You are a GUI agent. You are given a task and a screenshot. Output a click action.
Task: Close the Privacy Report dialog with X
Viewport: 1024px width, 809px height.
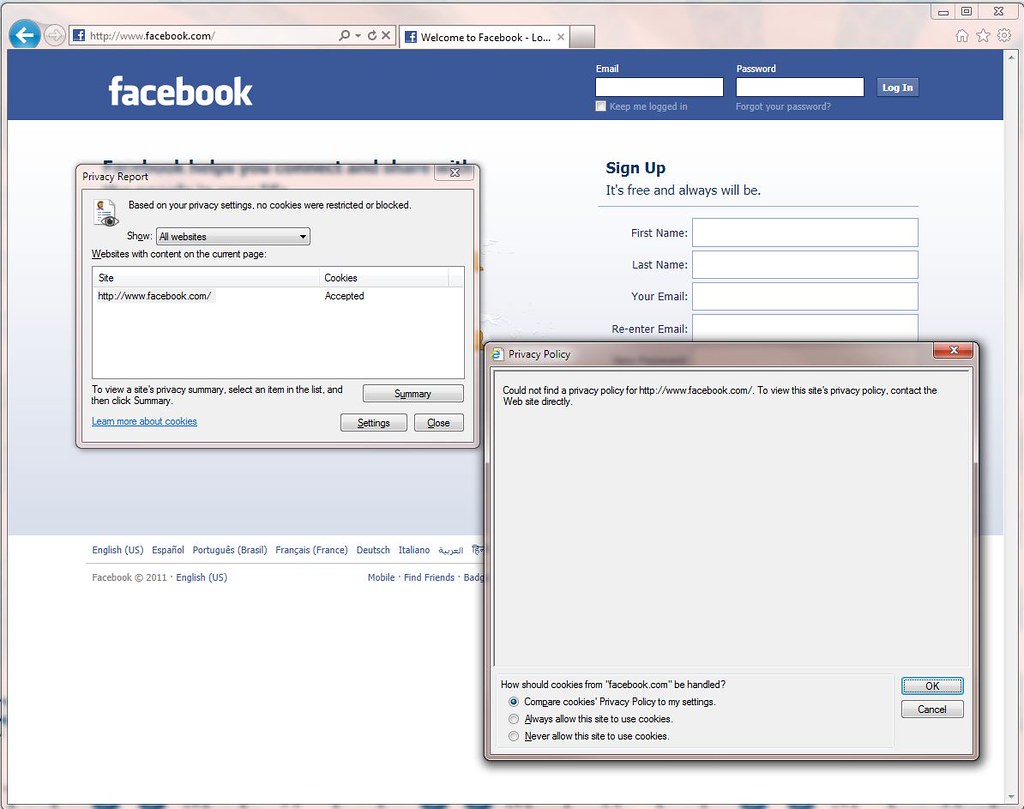(455, 172)
